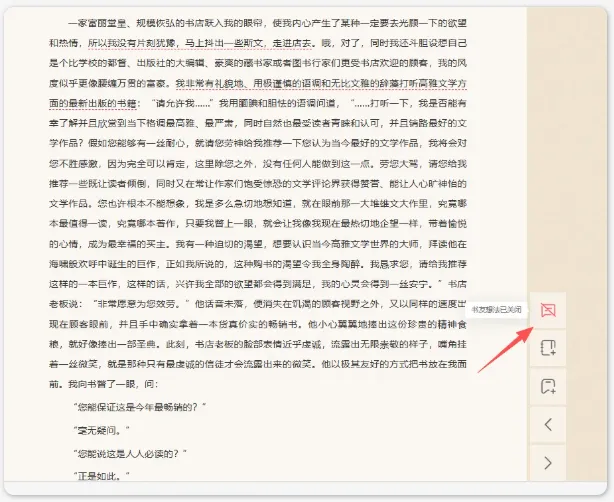This screenshot has width=614, height=502.
Task: Click the dialogue line "正是如此。"
Action: 101,476
